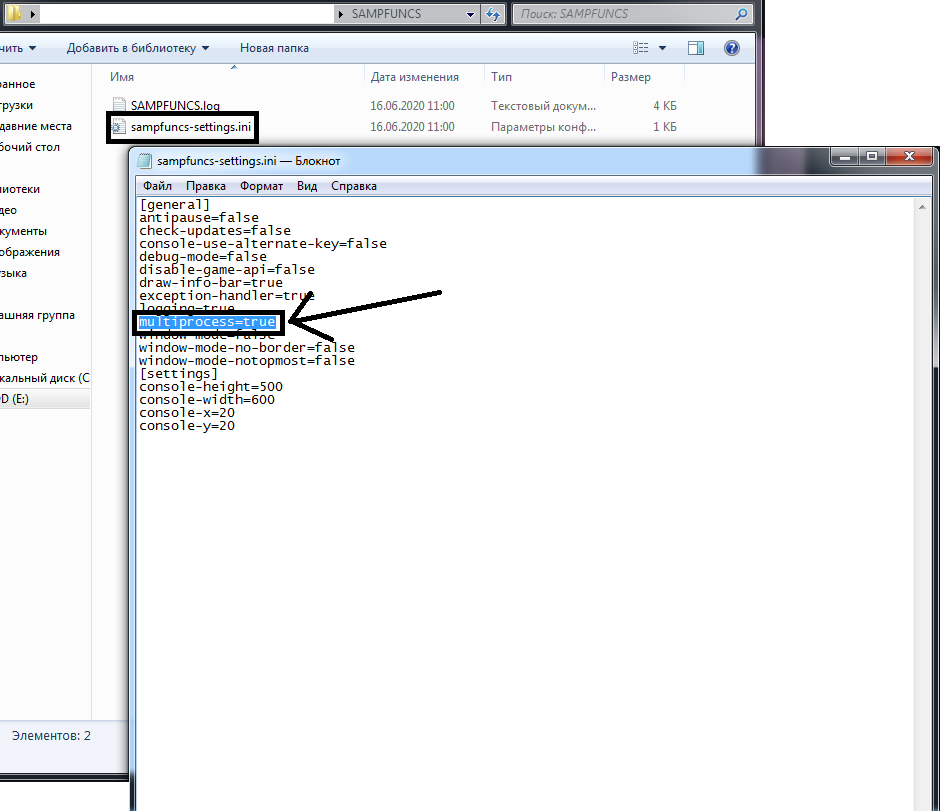Open the Формат menu in Notepad
The image size is (940, 811).
coord(261,186)
